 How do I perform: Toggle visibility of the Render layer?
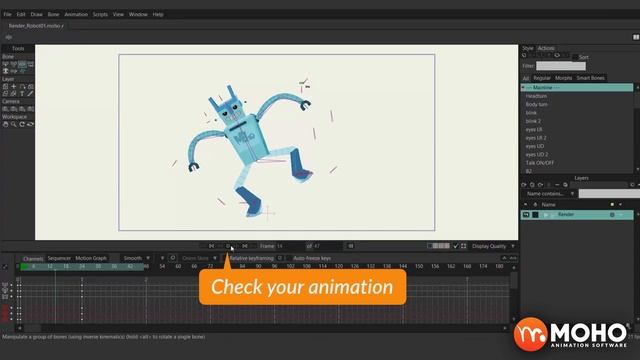(x=526, y=215)
